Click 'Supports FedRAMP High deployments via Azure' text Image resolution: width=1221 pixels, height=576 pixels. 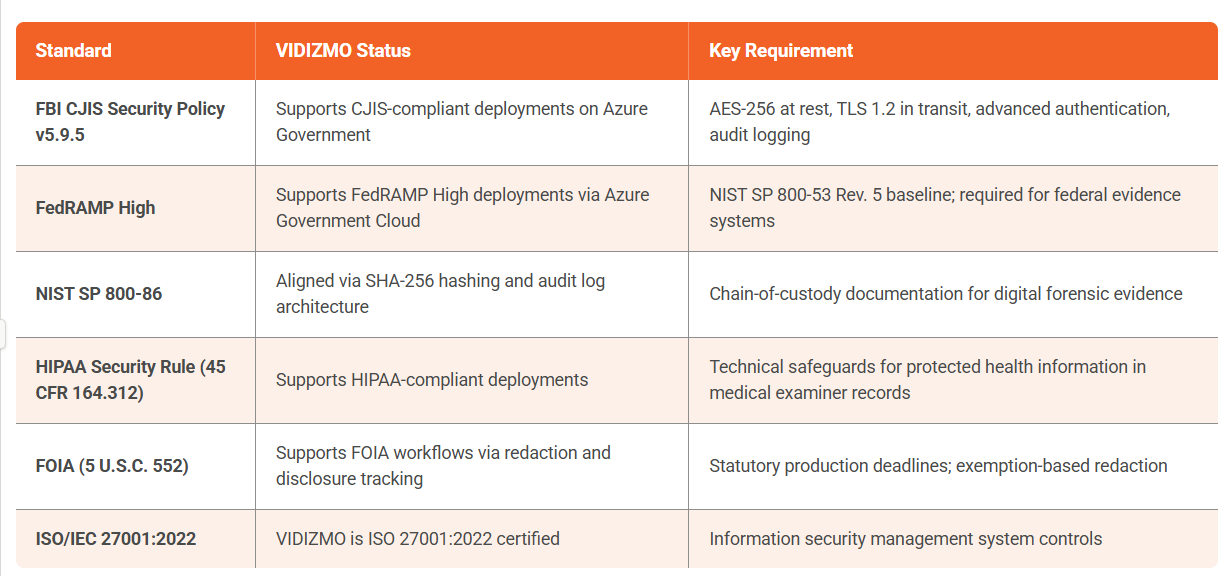point(463,195)
